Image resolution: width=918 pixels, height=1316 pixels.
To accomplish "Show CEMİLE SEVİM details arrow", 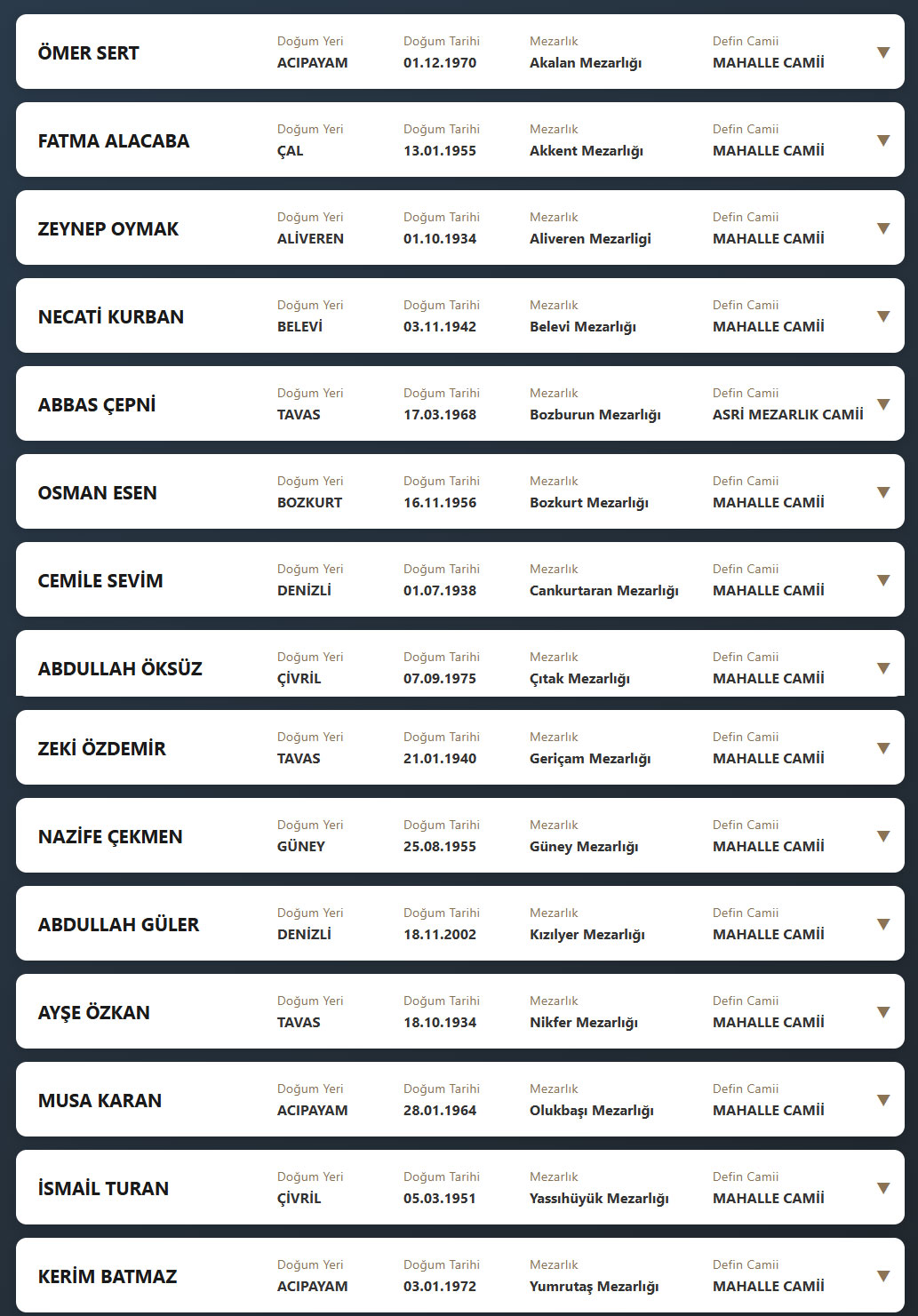I will pos(883,580).
